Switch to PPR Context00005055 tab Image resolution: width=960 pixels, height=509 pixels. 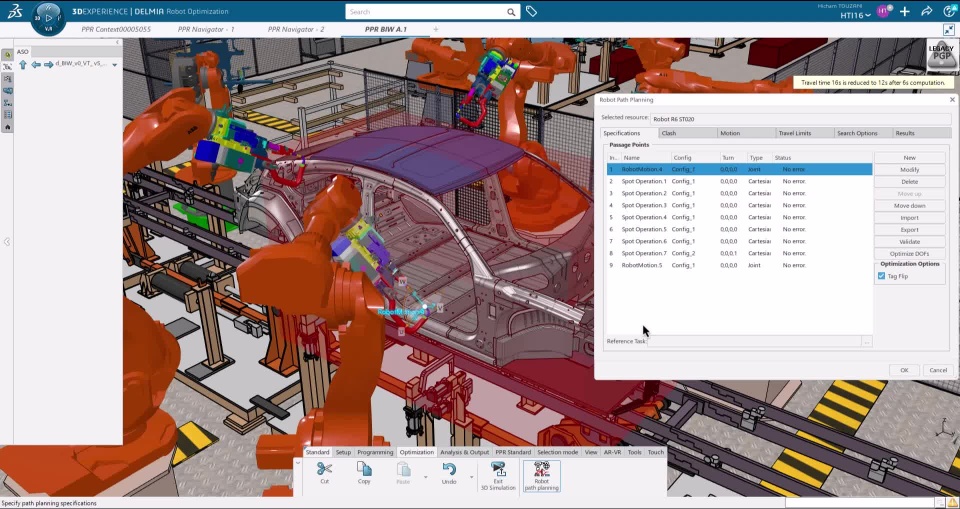116,29
